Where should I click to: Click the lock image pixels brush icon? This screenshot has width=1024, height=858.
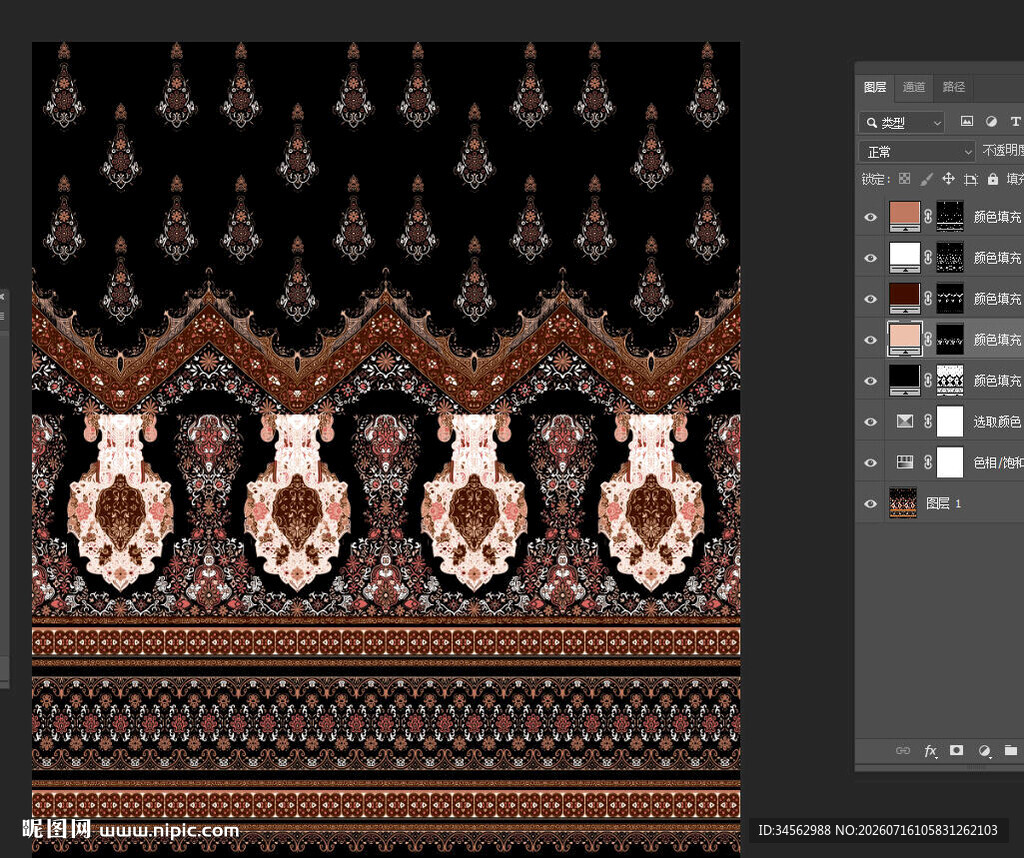[926, 179]
